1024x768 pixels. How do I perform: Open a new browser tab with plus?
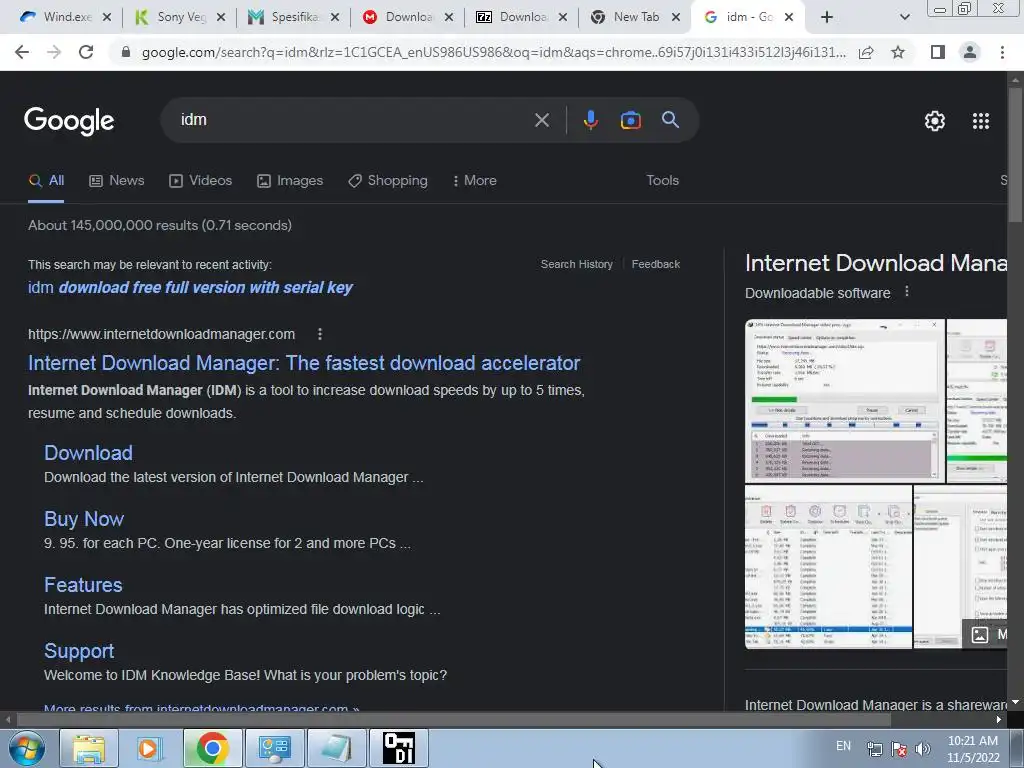(827, 17)
